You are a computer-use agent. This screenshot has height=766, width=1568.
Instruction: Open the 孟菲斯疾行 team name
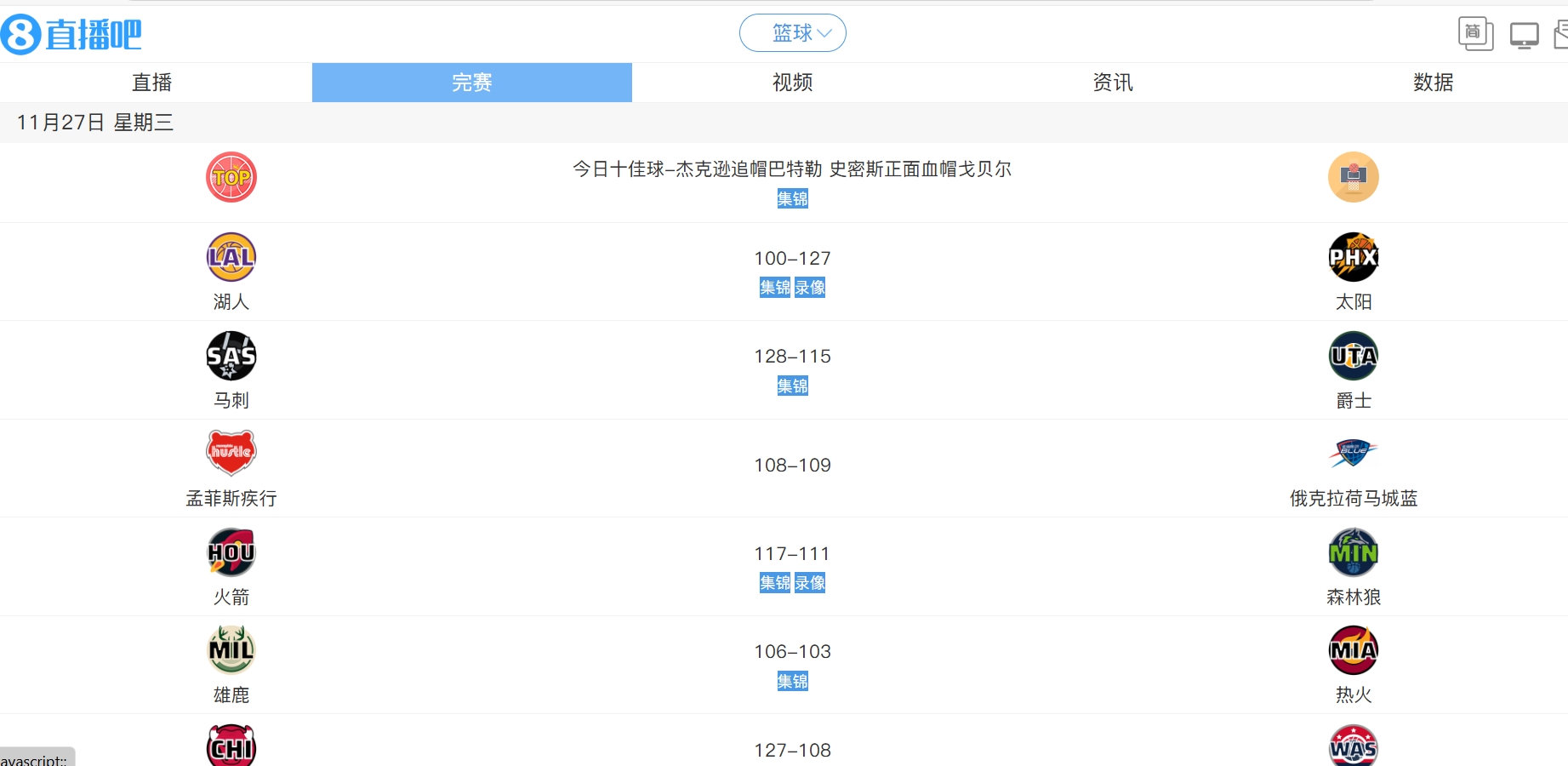(231, 499)
